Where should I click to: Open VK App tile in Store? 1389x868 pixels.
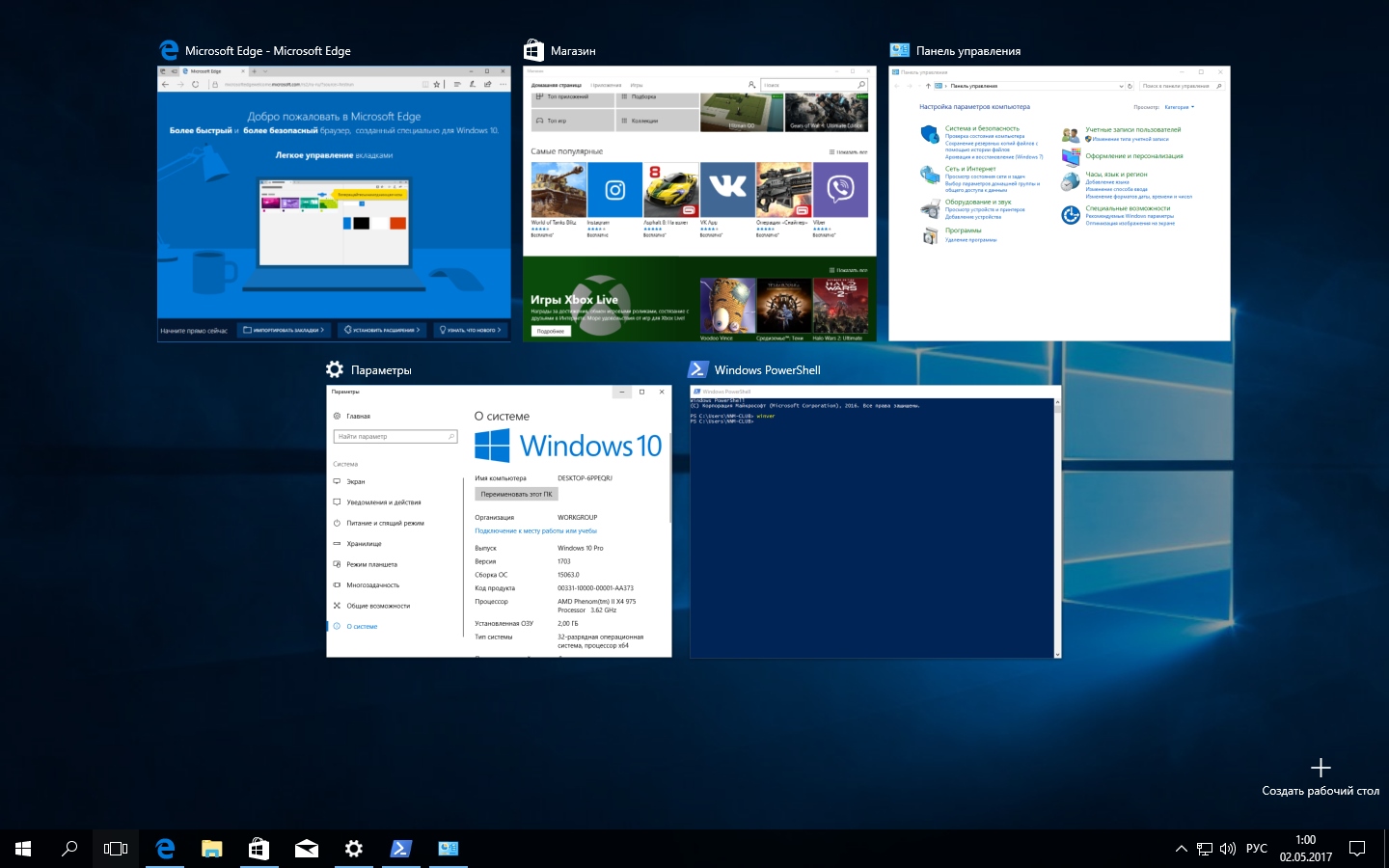727,199
